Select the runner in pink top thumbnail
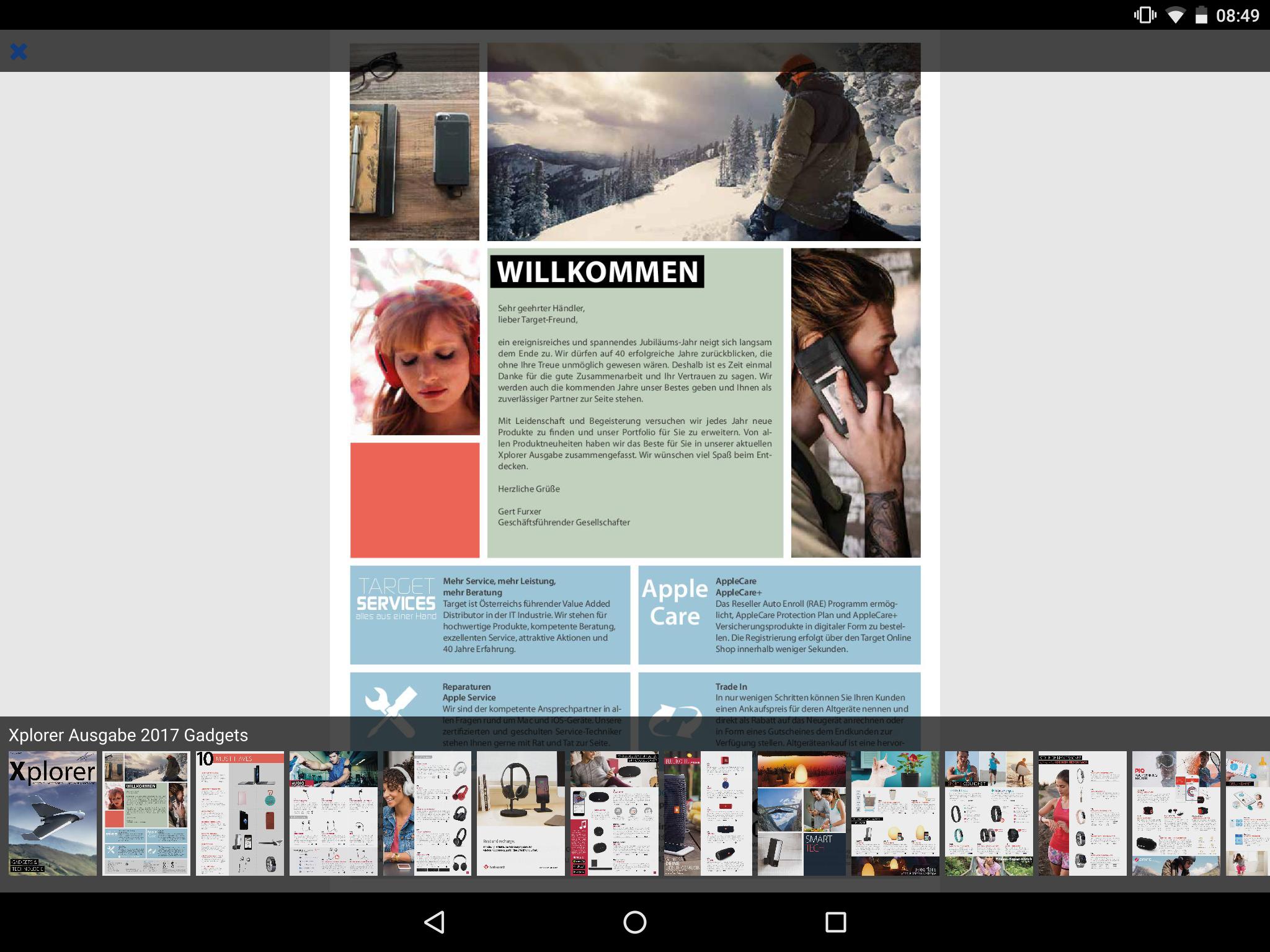 (x=1083, y=813)
